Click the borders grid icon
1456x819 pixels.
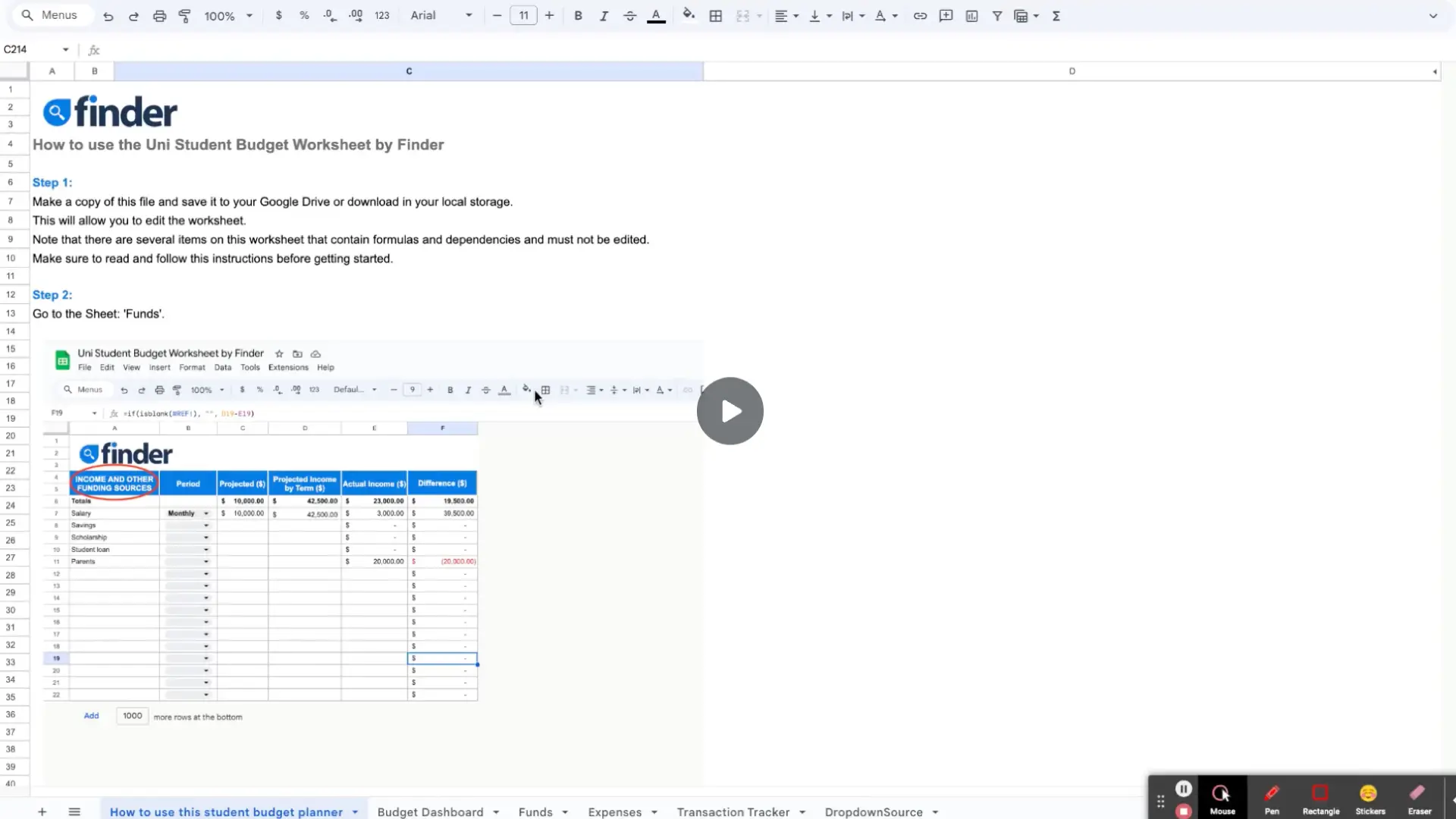pyautogui.click(x=715, y=16)
